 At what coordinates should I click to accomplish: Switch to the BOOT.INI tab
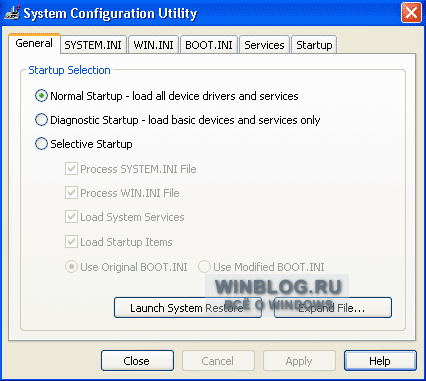tap(209, 45)
